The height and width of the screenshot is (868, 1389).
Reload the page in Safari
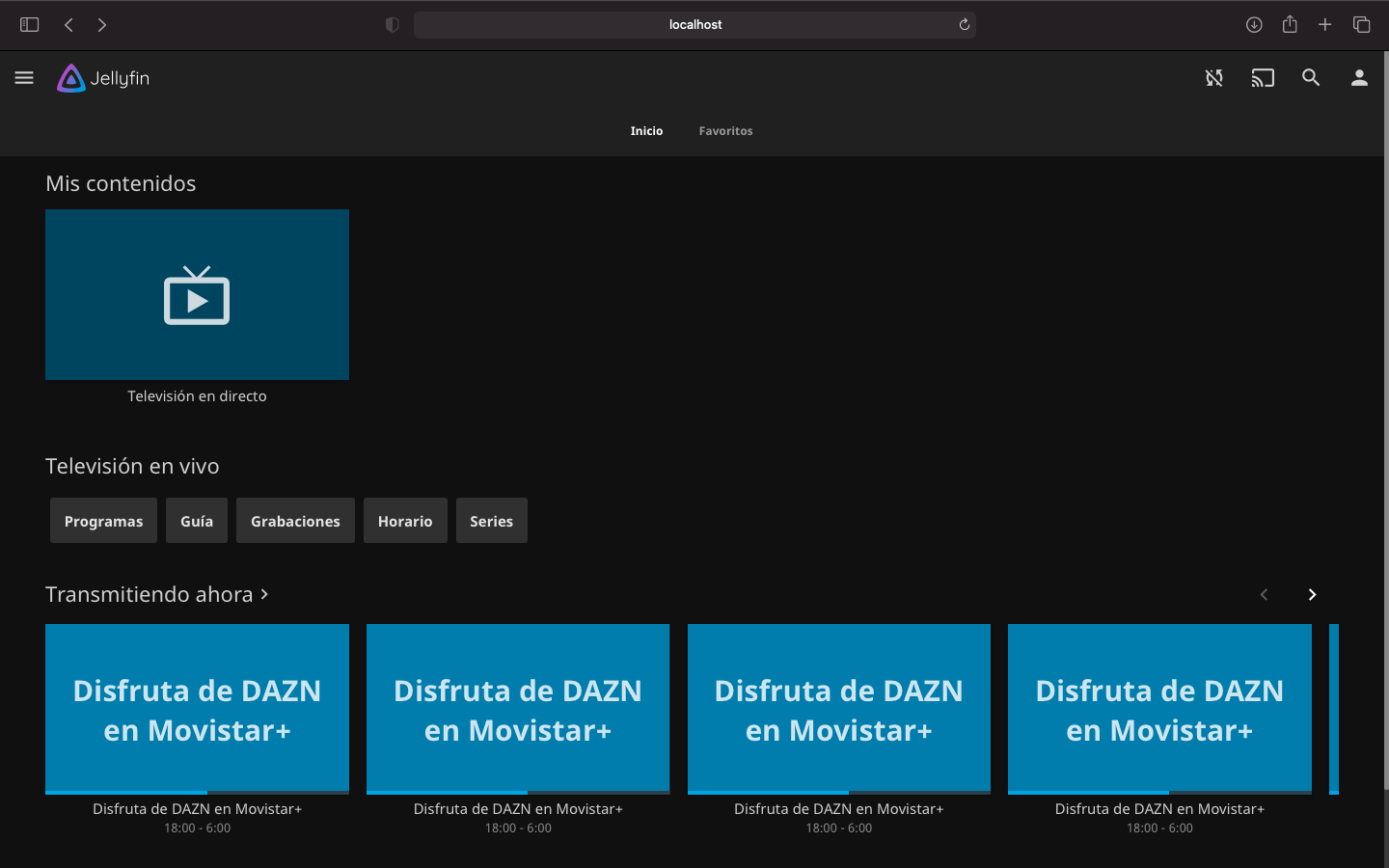coord(964,25)
